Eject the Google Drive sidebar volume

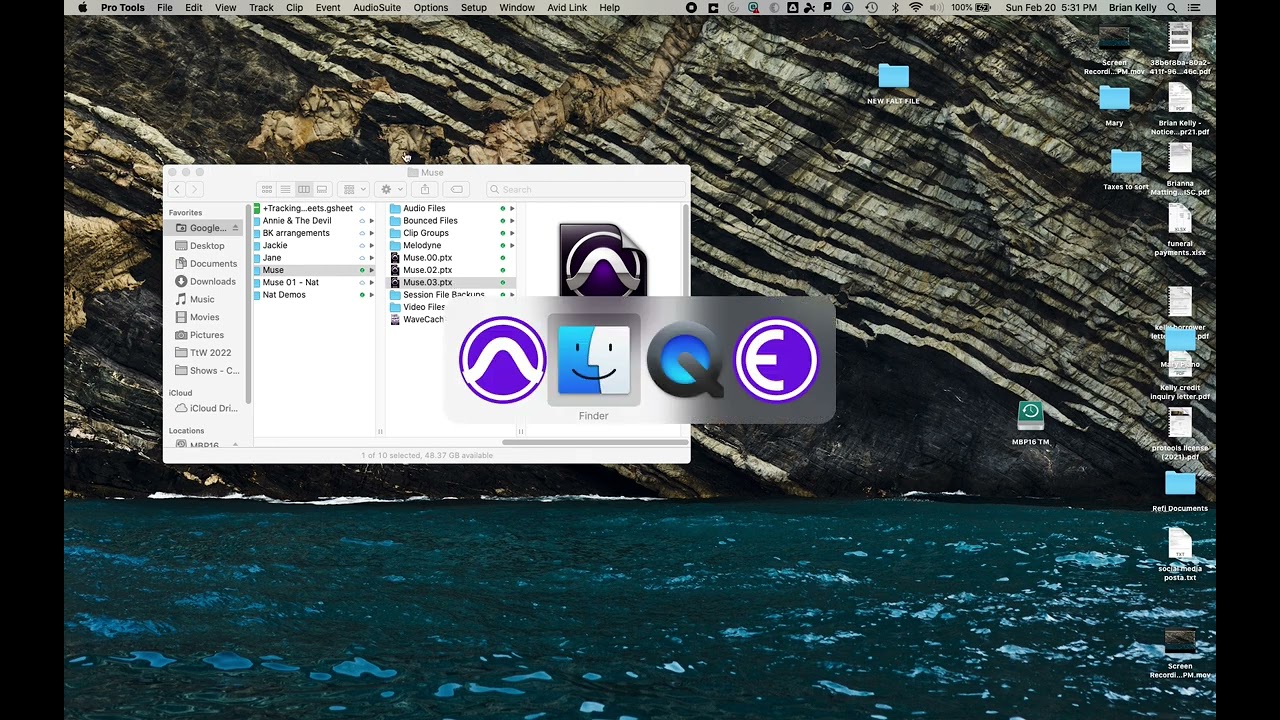236,228
